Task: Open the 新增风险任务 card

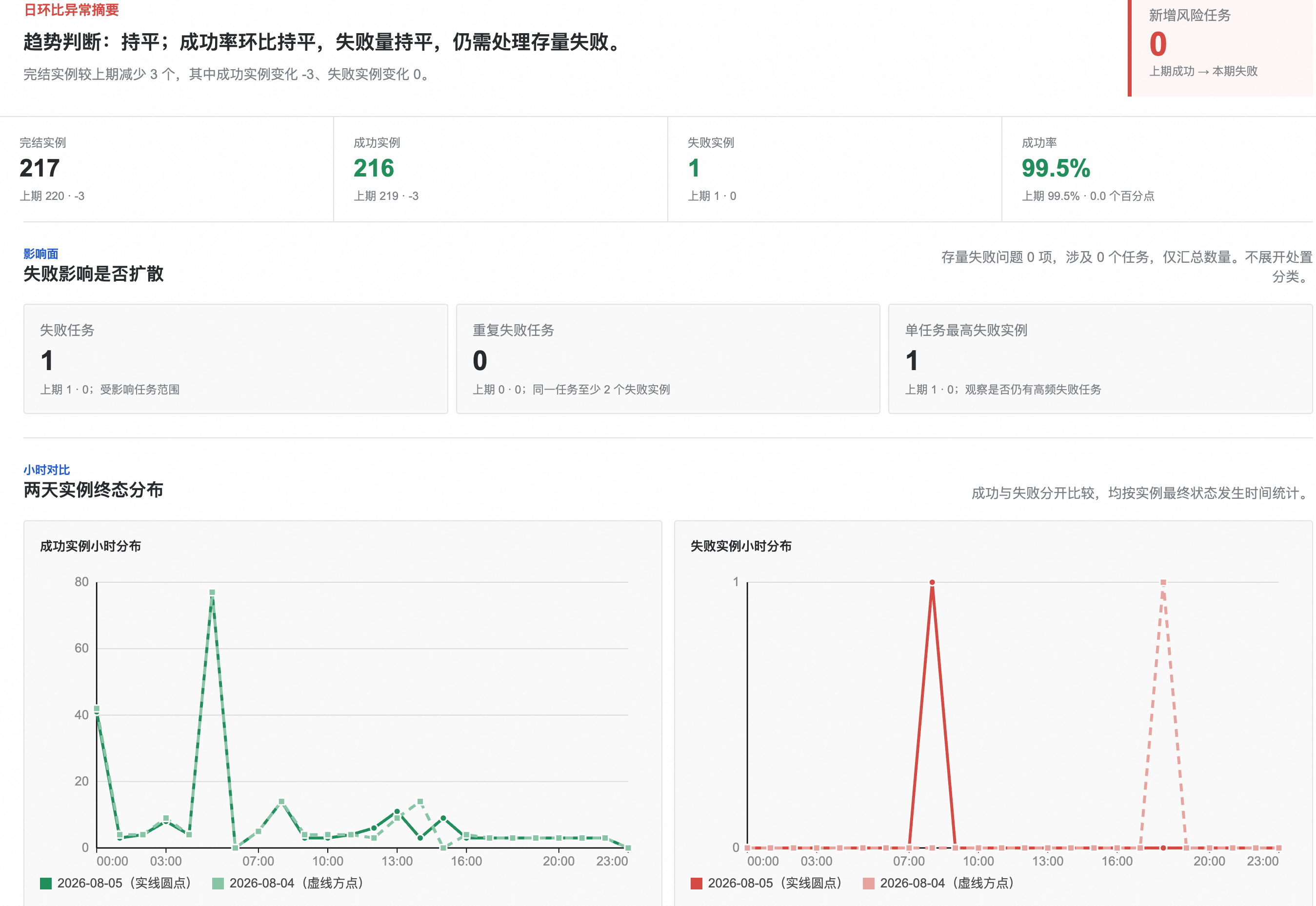Action: pos(1220,48)
